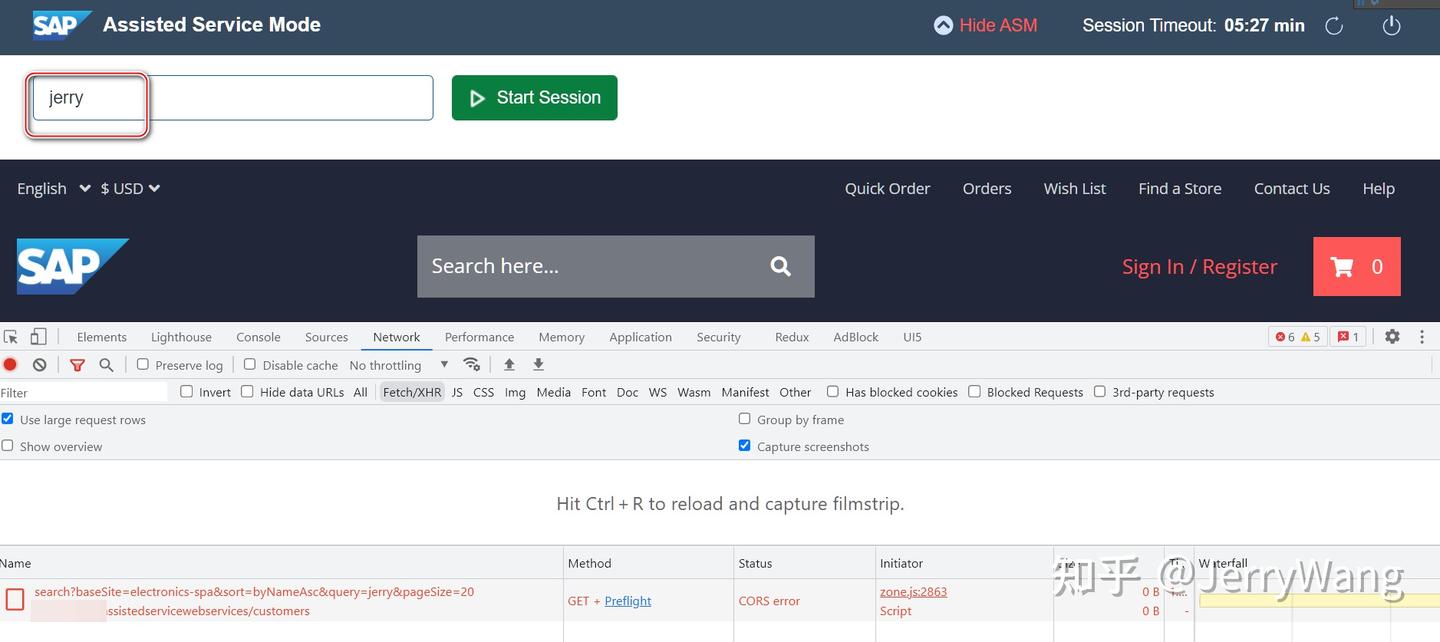Click the 6 errors 5 warnings counter
Screen dimensions: 1440x642
[1298, 337]
